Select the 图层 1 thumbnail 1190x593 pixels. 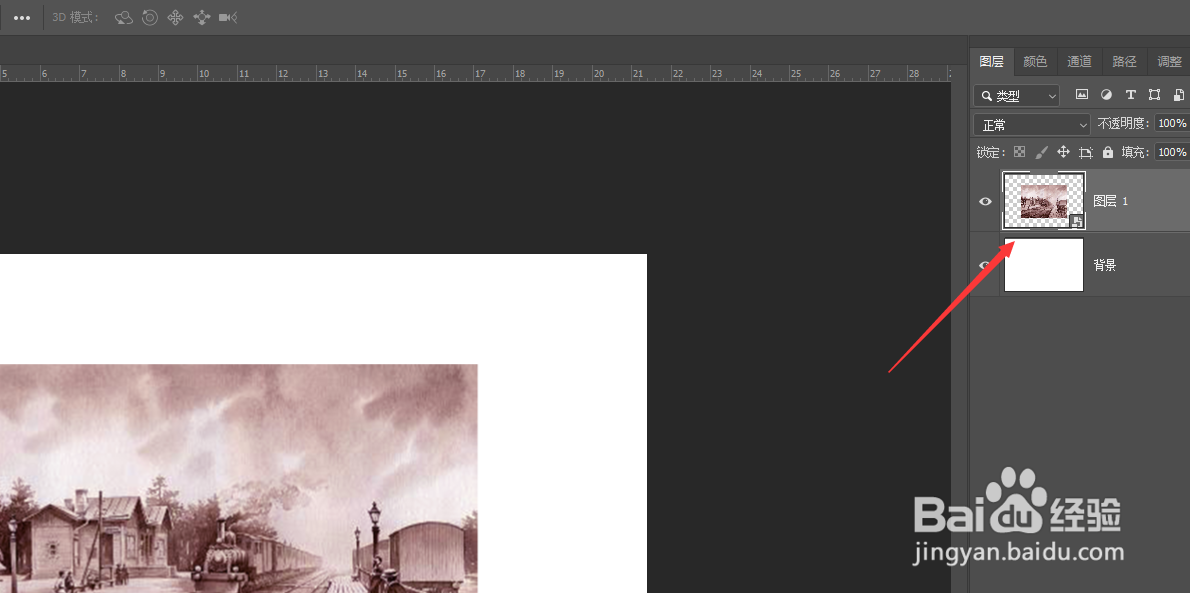click(1044, 200)
